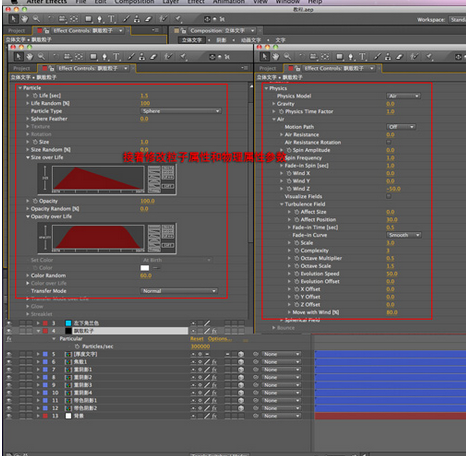Open the Window menu in the menu bar

pos(287,2)
